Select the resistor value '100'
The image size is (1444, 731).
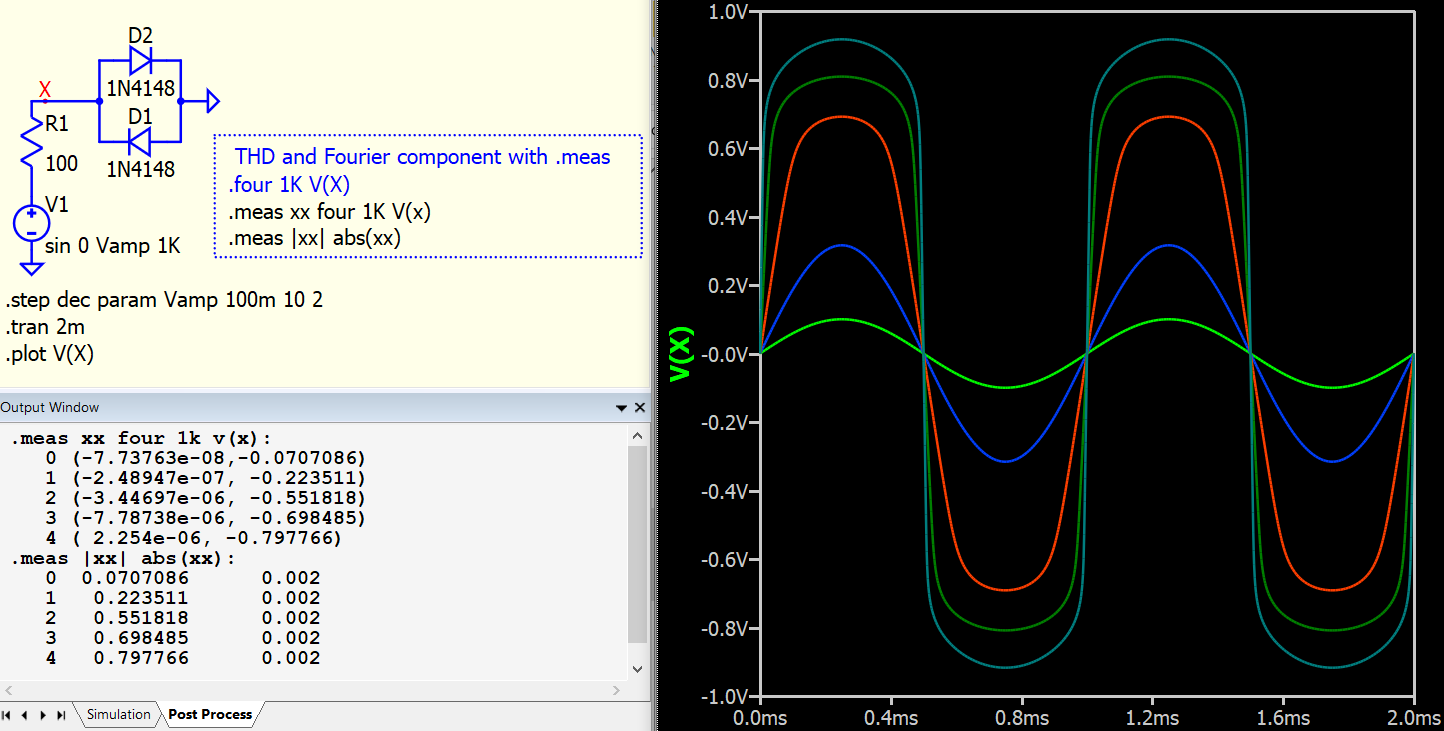click(62, 163)
